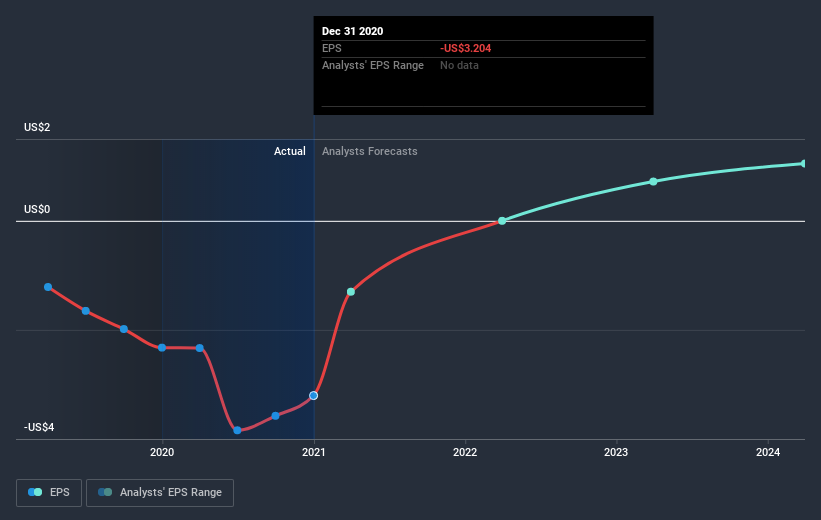The image size is (821, 520).
Task: Click the US$0 y-axis label
Action: click(x=37, y=209)
